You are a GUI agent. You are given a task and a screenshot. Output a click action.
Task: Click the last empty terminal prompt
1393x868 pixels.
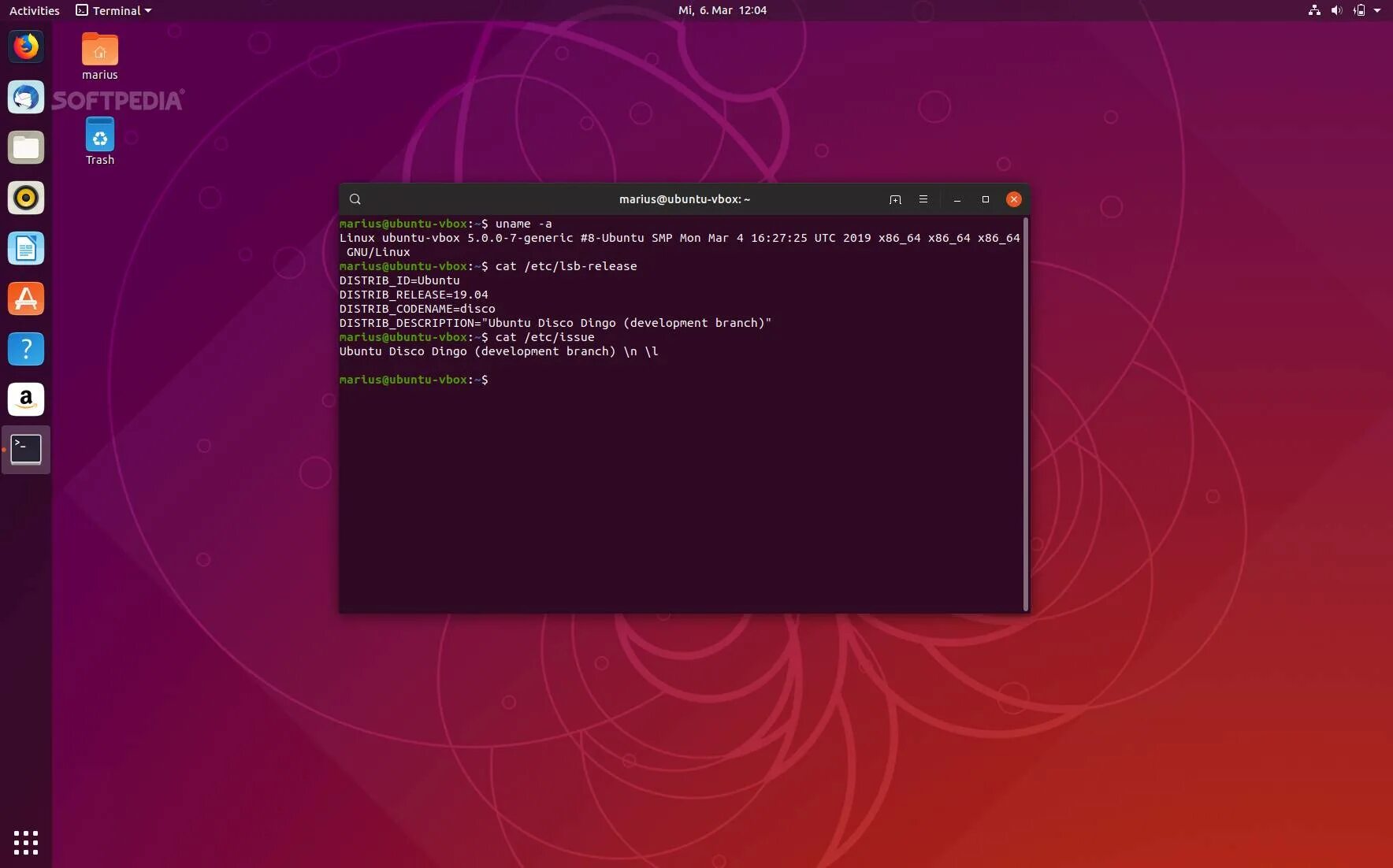tap(414, 380)
